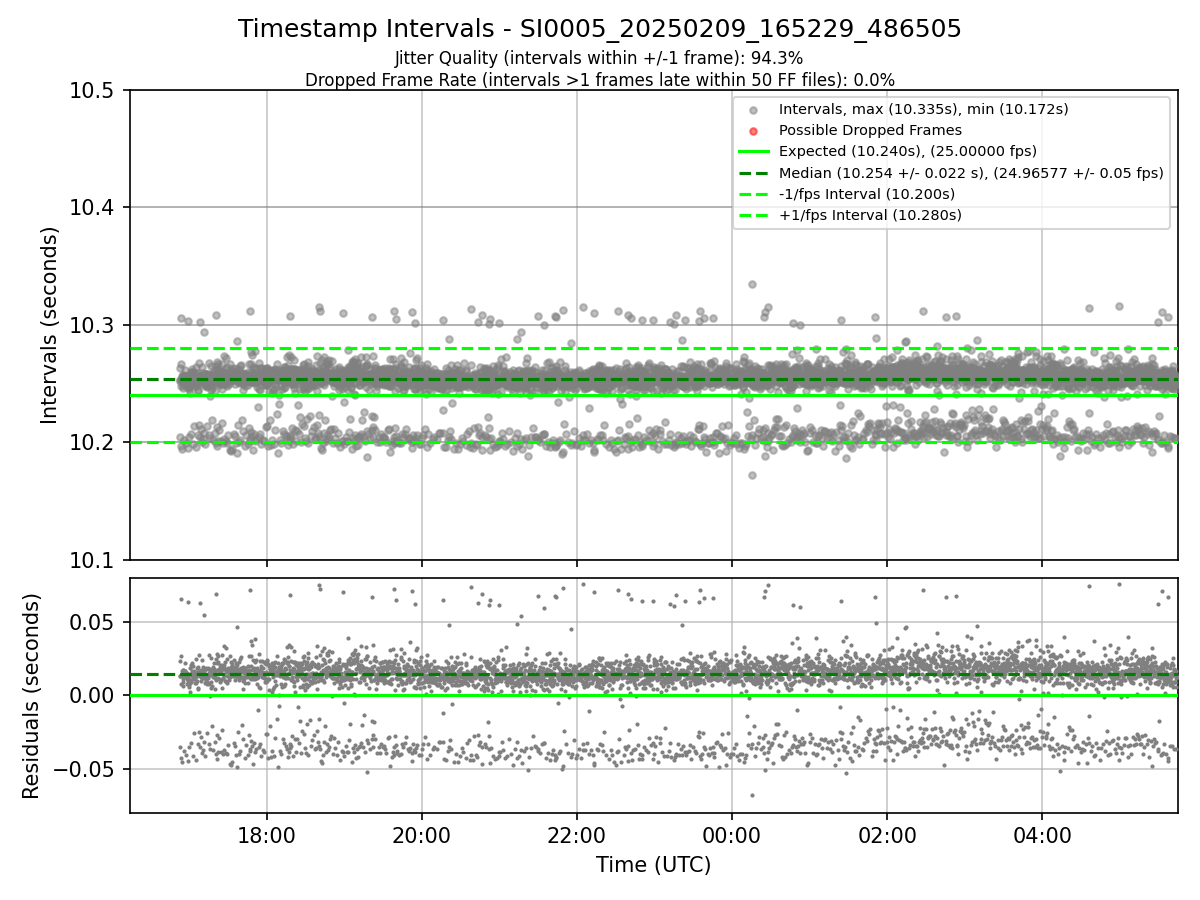The image size is (1200, 900).
Task: Click the 'Intervals (seconds)' y-axis label
Action: click(x=50, y=325)
